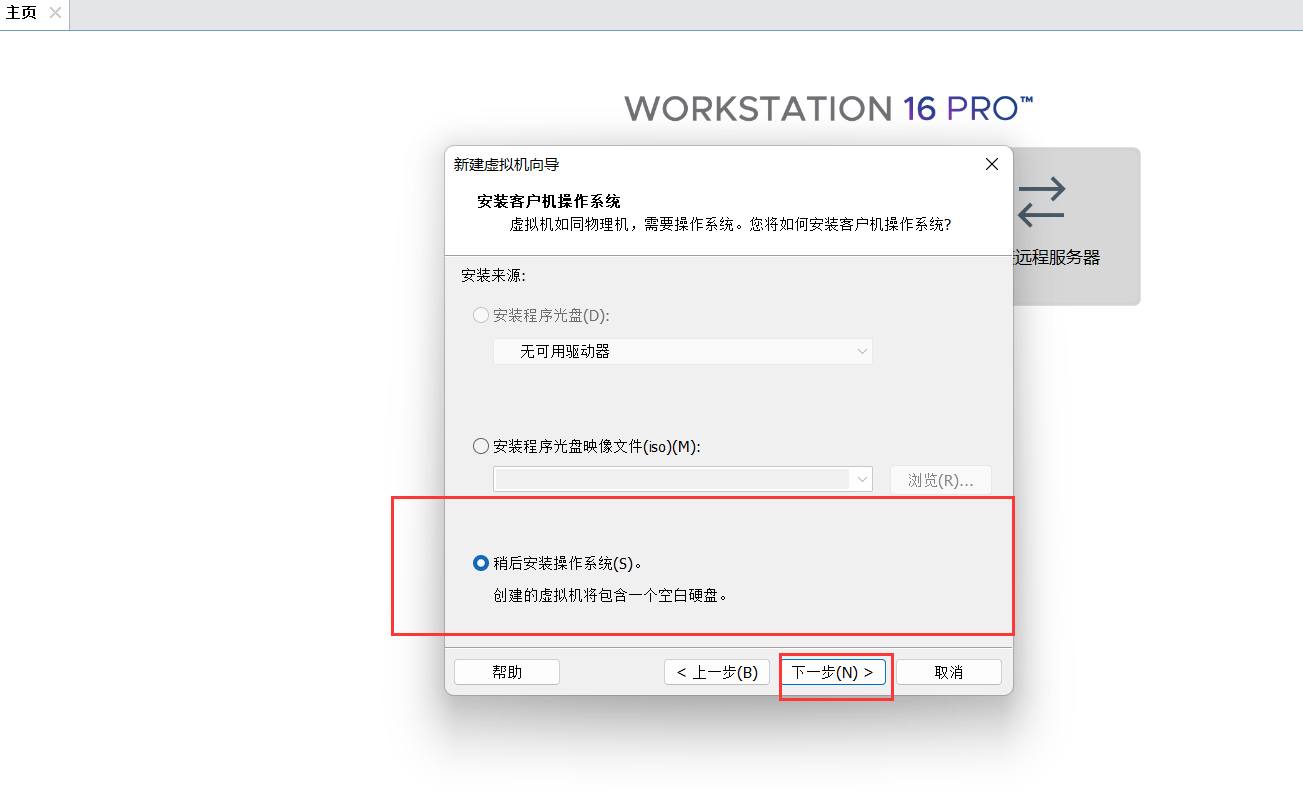Open the 无可用驱动器 drive dropdown
This screenshot has width=1303, height=793.
[683, 351]
